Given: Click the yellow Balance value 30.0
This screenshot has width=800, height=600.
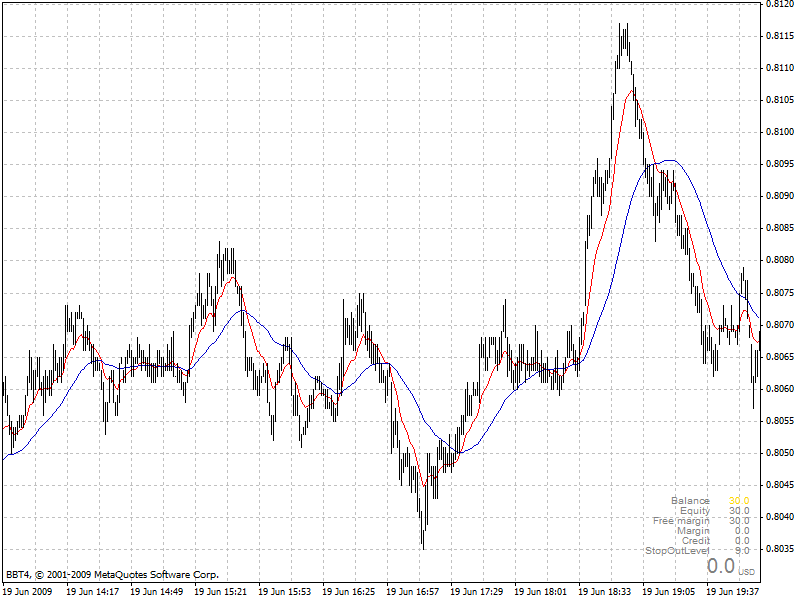Looking at the screenshot, I should 739,501.
